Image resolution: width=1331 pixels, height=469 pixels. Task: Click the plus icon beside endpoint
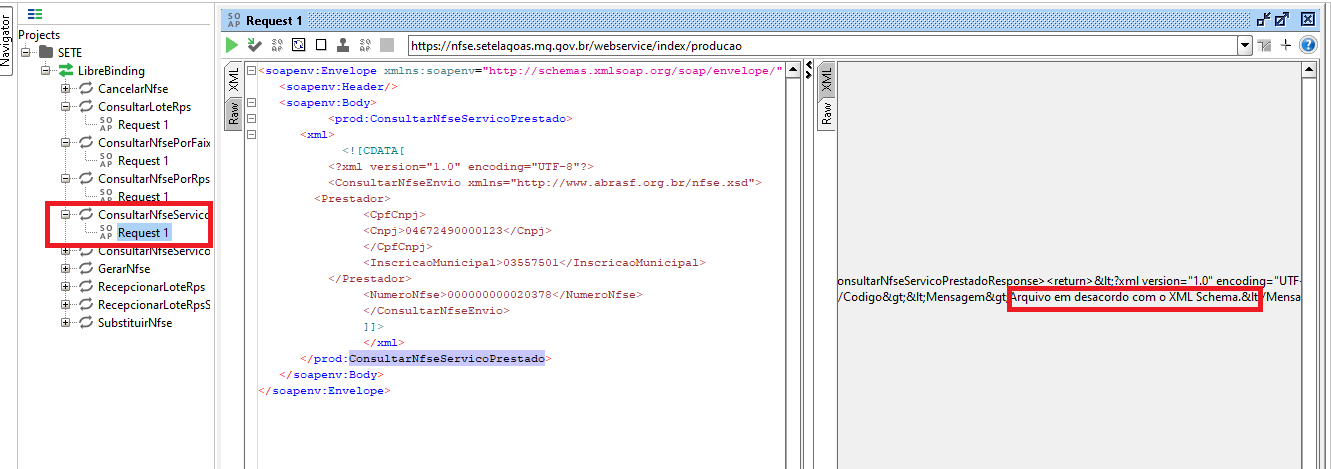pyautogui.click(x=1286, y=45)
